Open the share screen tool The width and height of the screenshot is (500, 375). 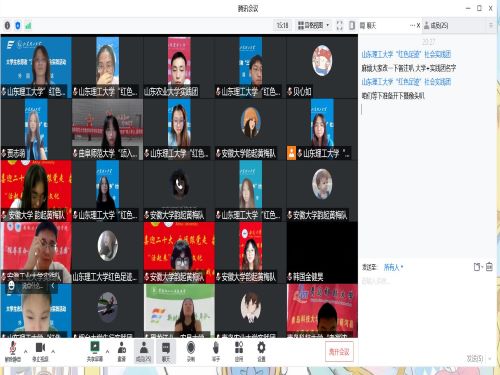click(95, 351)
